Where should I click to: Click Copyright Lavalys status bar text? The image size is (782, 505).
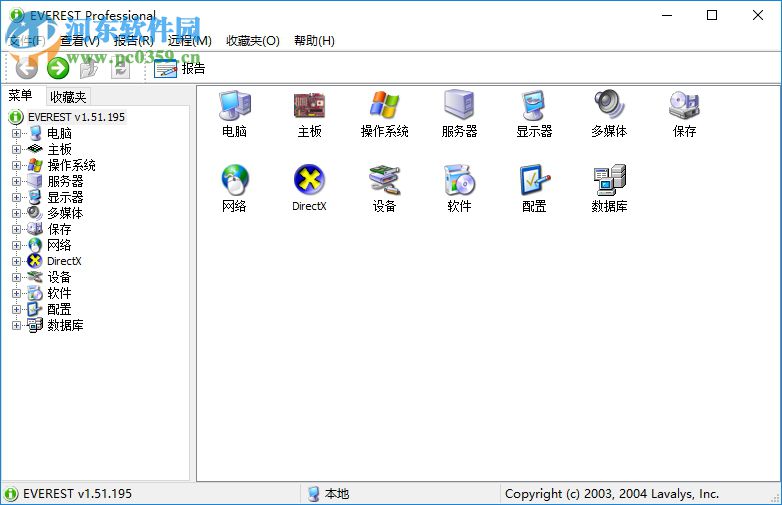[612, 494]
